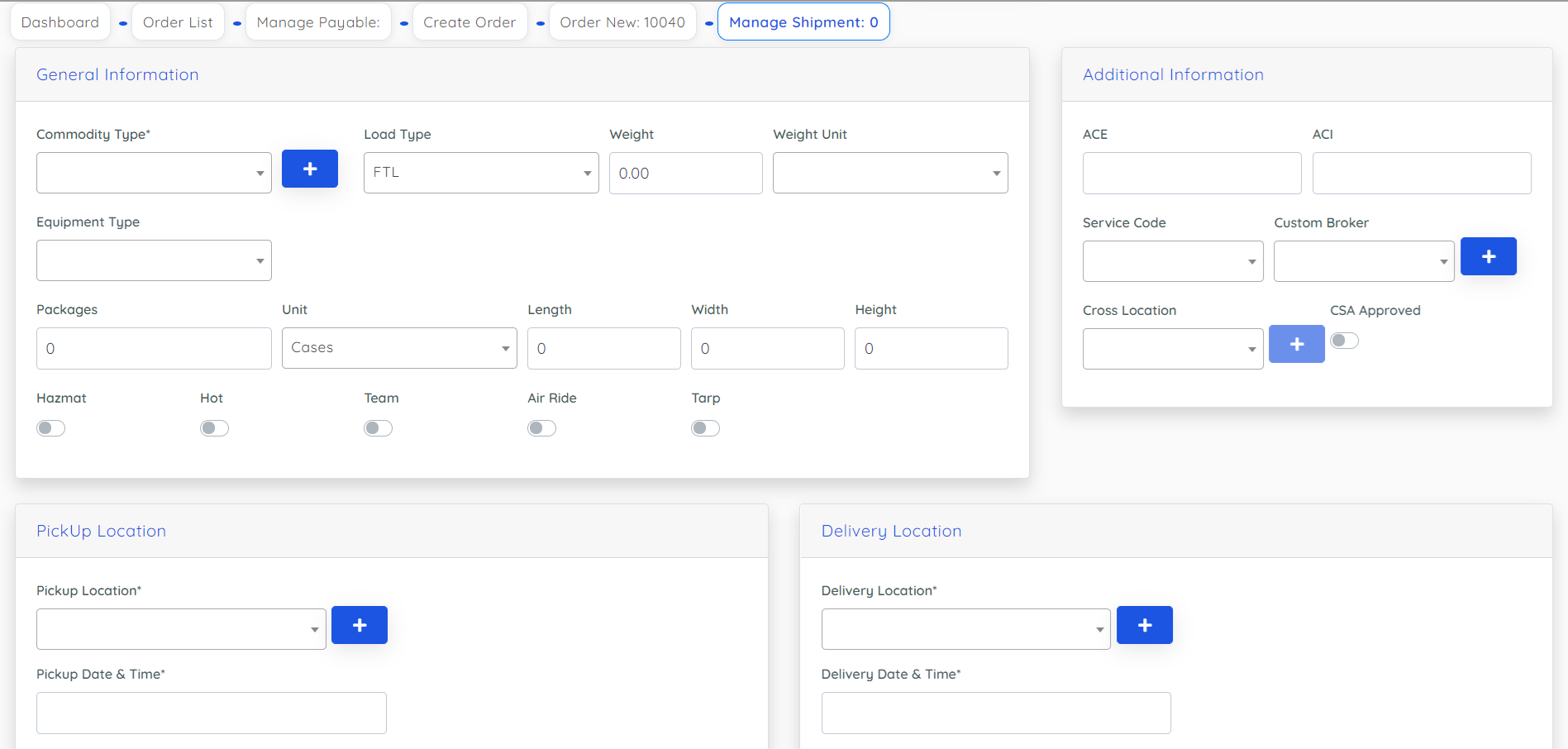Click the Pickup Date & Time field
Image resolution: width=1568 pixels, height=749 pixels.
[211, 713]
